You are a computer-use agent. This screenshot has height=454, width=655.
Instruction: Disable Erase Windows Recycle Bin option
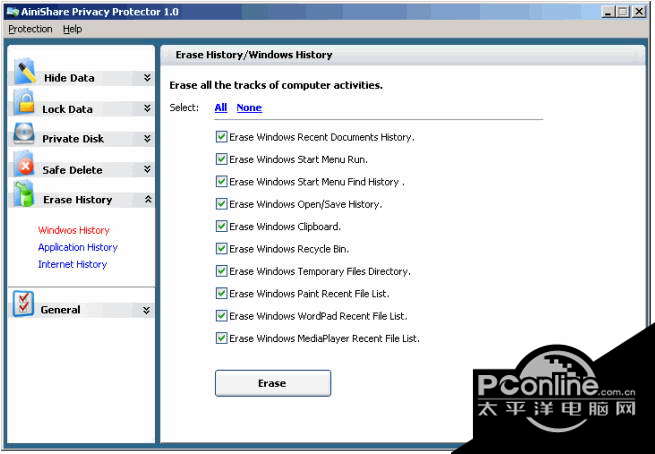[221, 249]
